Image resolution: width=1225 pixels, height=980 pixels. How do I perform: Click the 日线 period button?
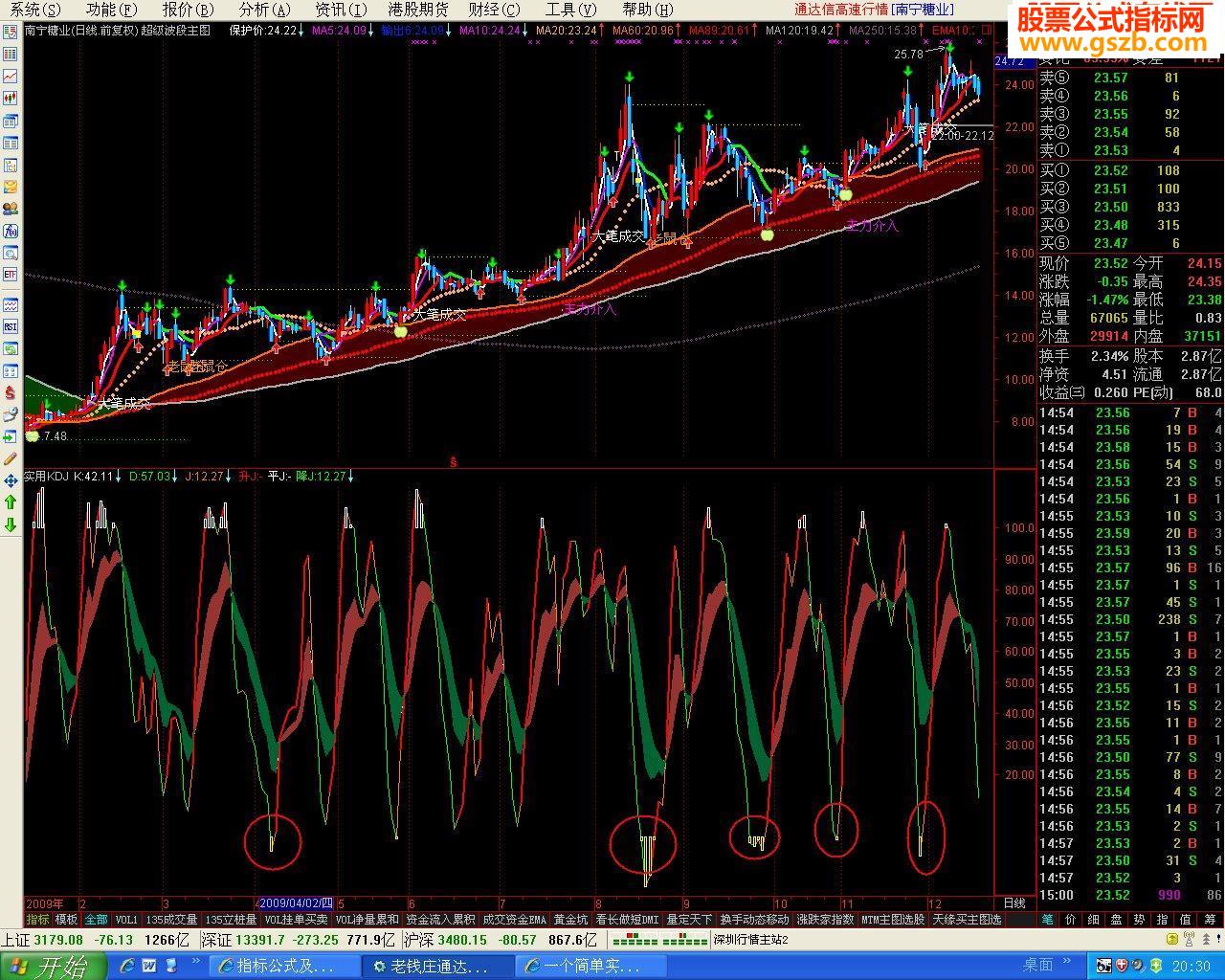(1014, 902)
